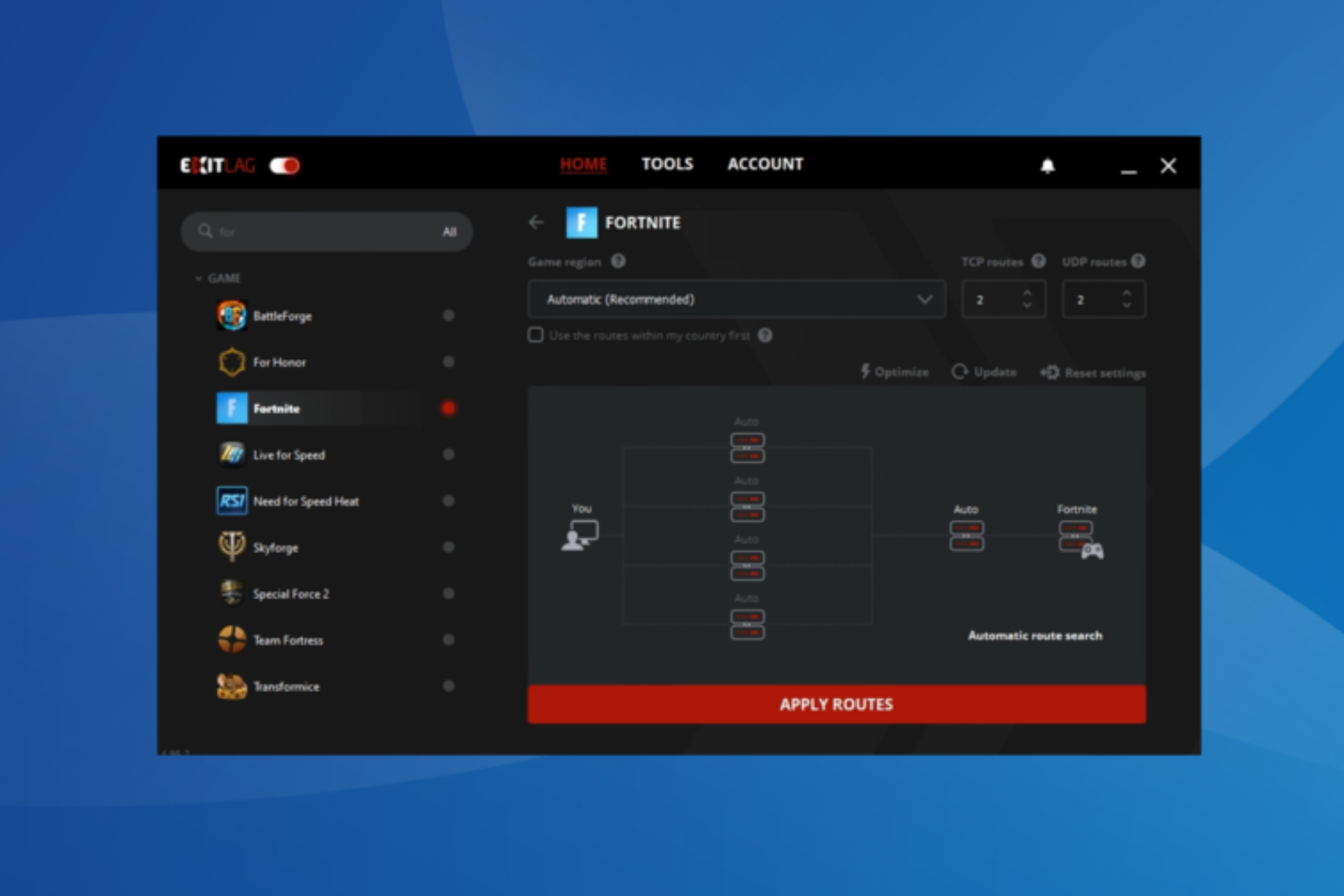
Task: Enable use routes within my country first
Action: pos(535,335)
